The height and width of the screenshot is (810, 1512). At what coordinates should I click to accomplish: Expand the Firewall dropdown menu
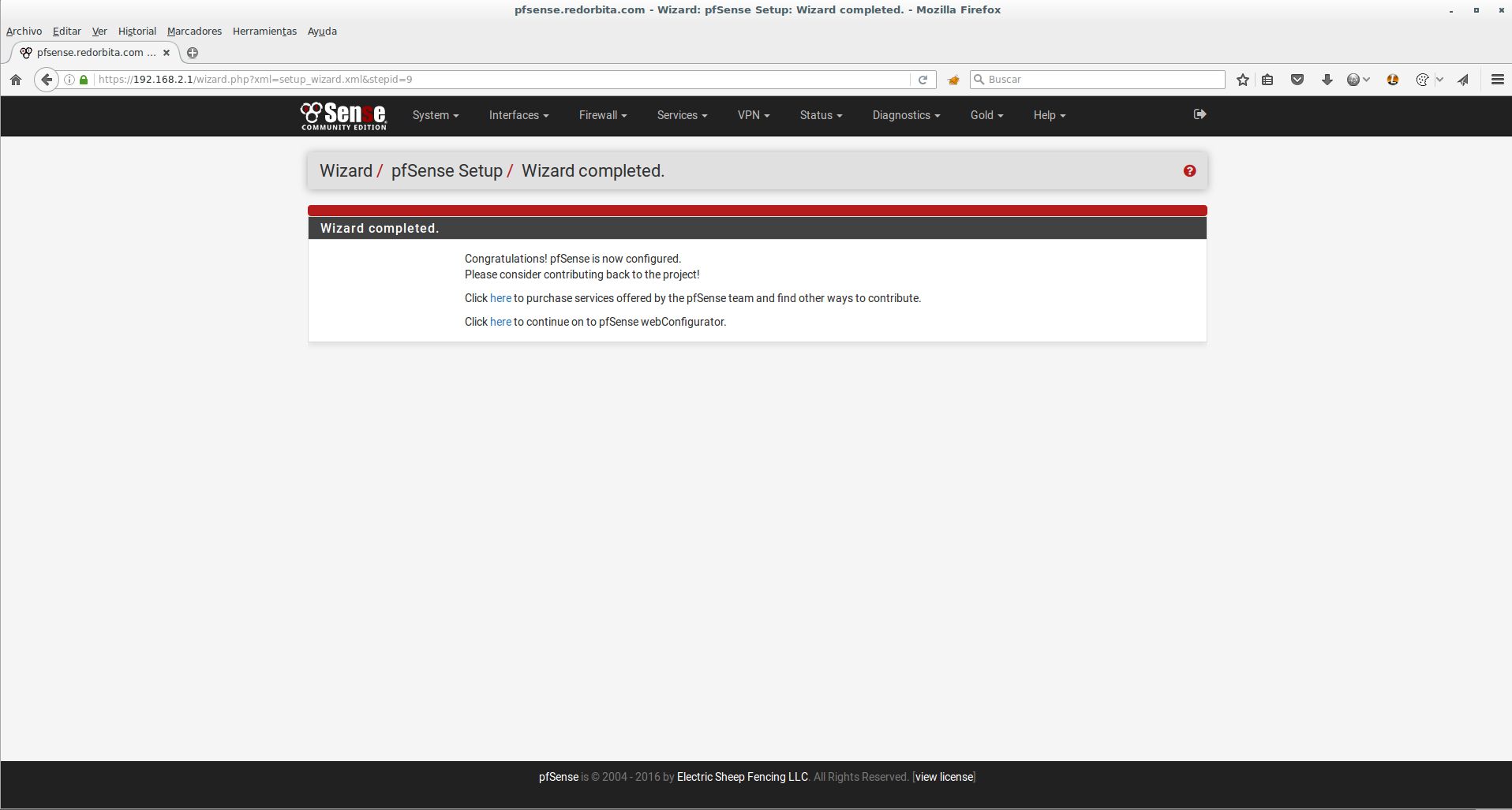pyautogui.click(x=602, y=115)
